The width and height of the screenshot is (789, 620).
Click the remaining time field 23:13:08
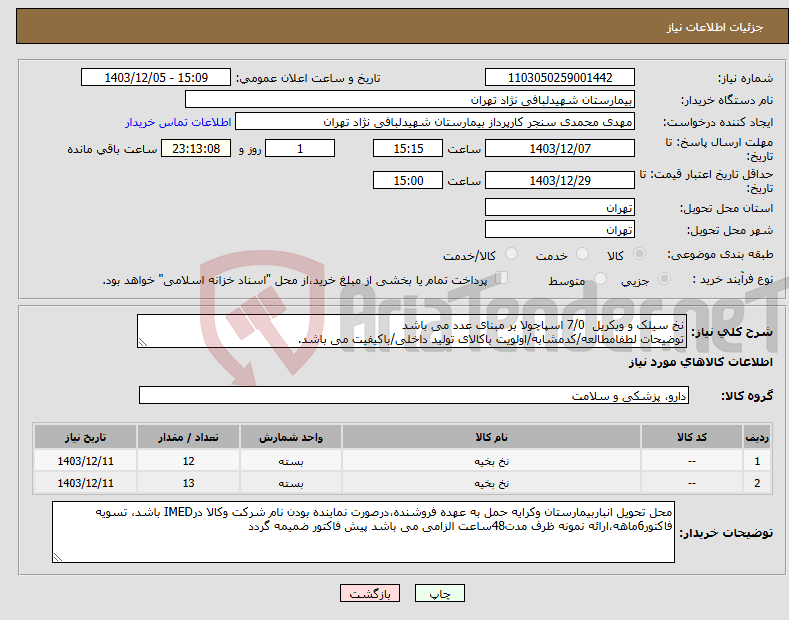[x=196, y=148]
